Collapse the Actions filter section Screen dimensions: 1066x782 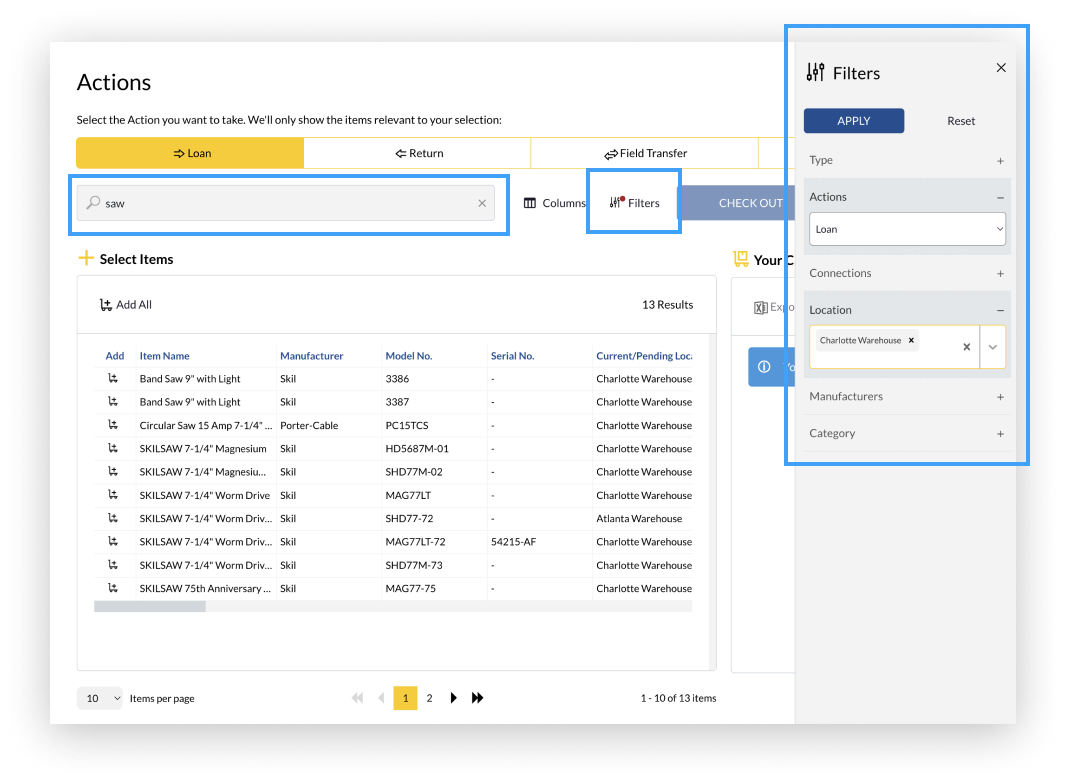point(1000,197)
